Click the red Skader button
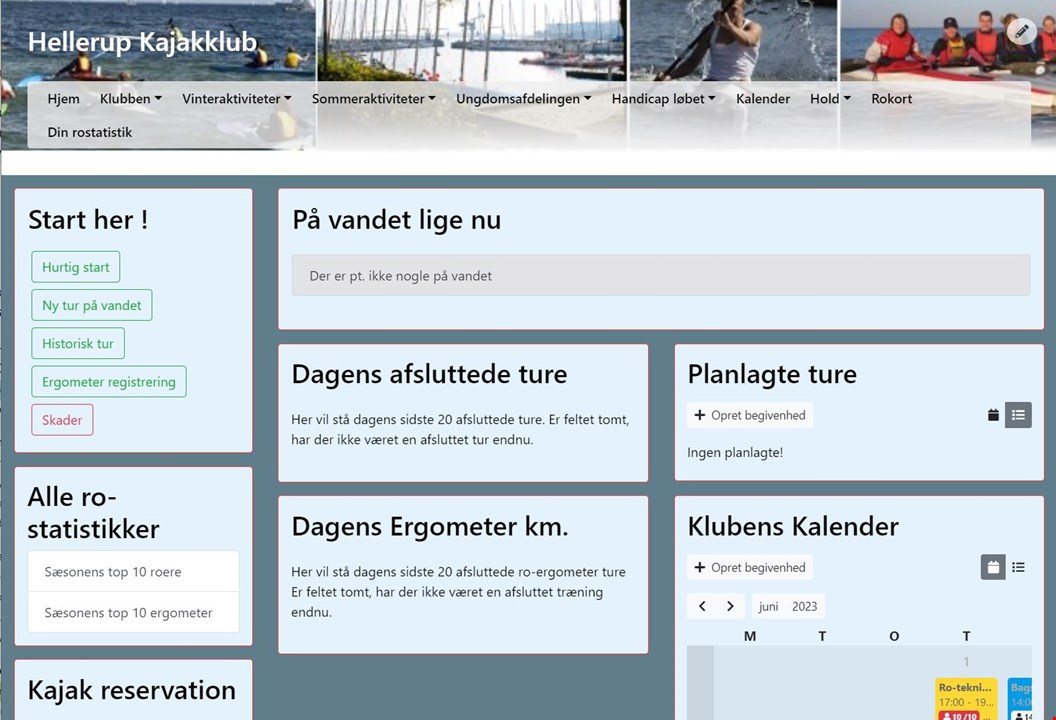Image resolution: width=1056 pixels, height=720 pixels. 62,420
